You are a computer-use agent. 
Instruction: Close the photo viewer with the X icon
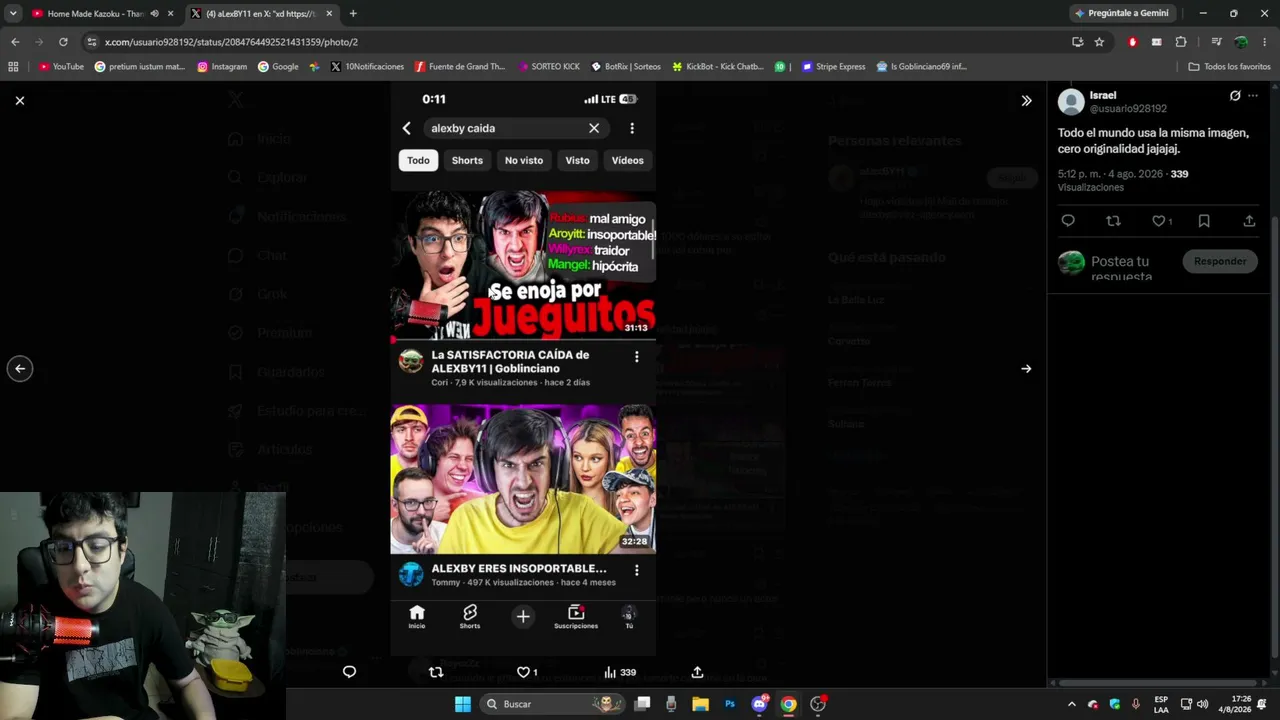coord(20,100)
